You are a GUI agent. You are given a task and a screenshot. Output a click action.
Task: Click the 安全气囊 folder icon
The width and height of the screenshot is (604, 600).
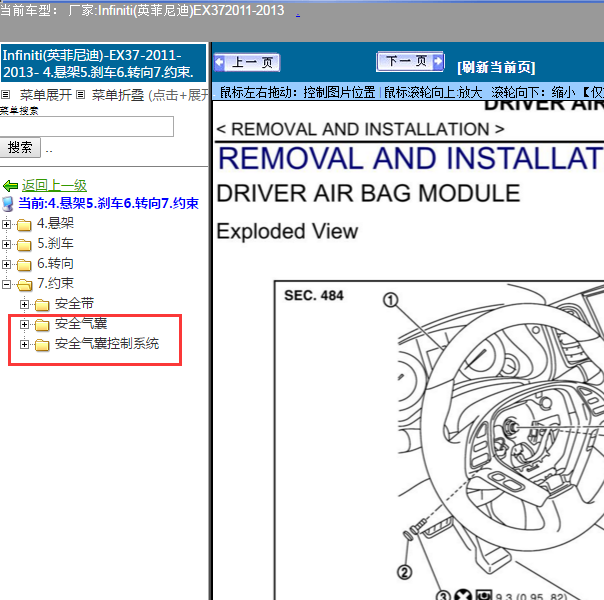point(42,325)
